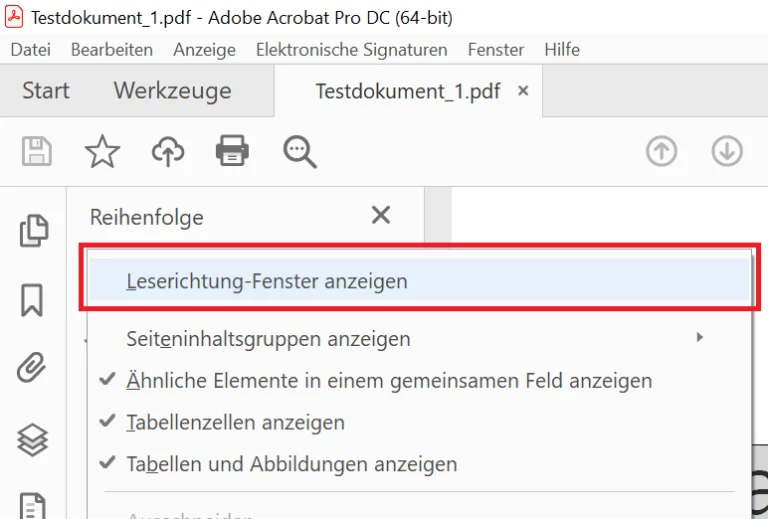Toggle Tabellenzellen anzeigen option

235,423
